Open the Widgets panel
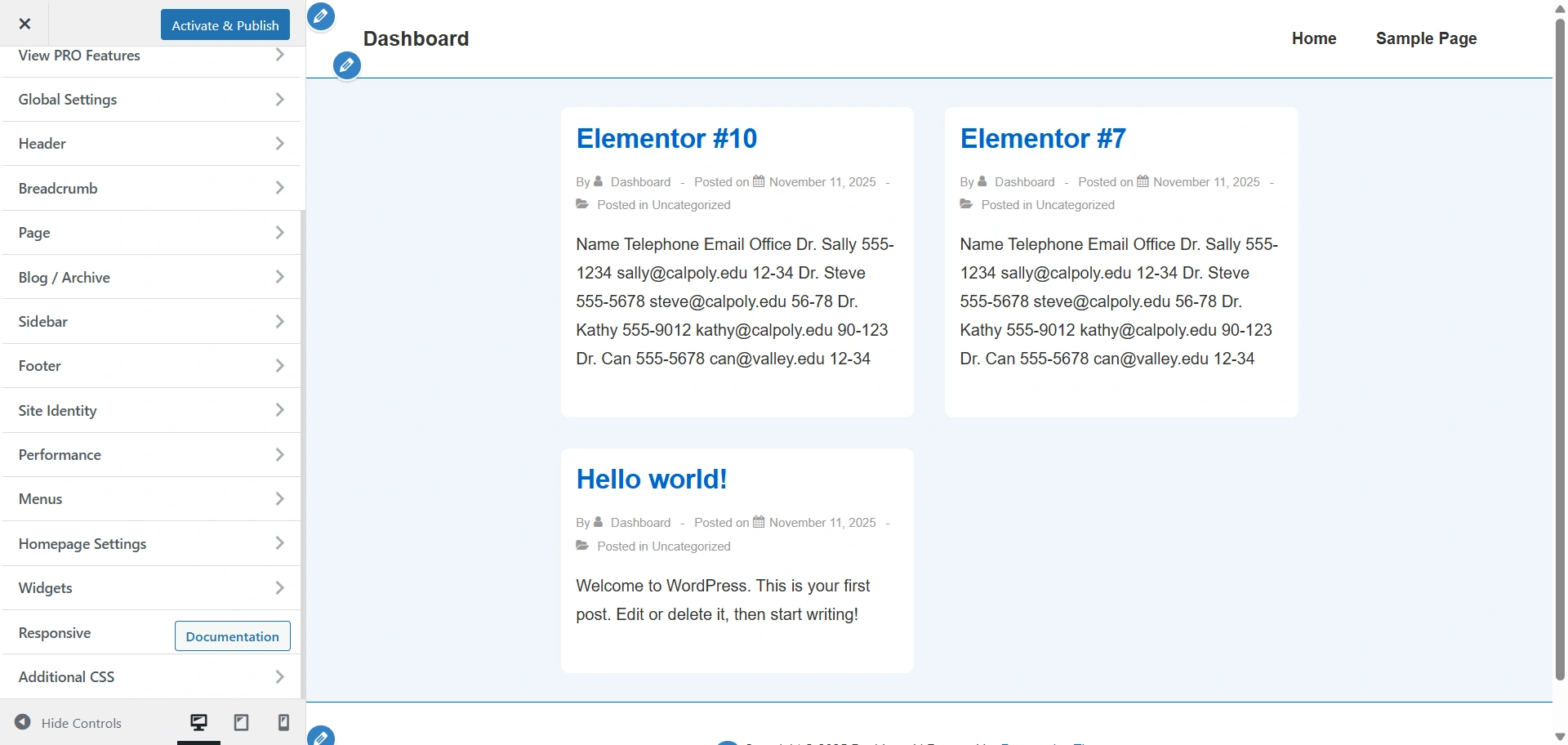The image size is (1568, 745). (x=151, y=588)
